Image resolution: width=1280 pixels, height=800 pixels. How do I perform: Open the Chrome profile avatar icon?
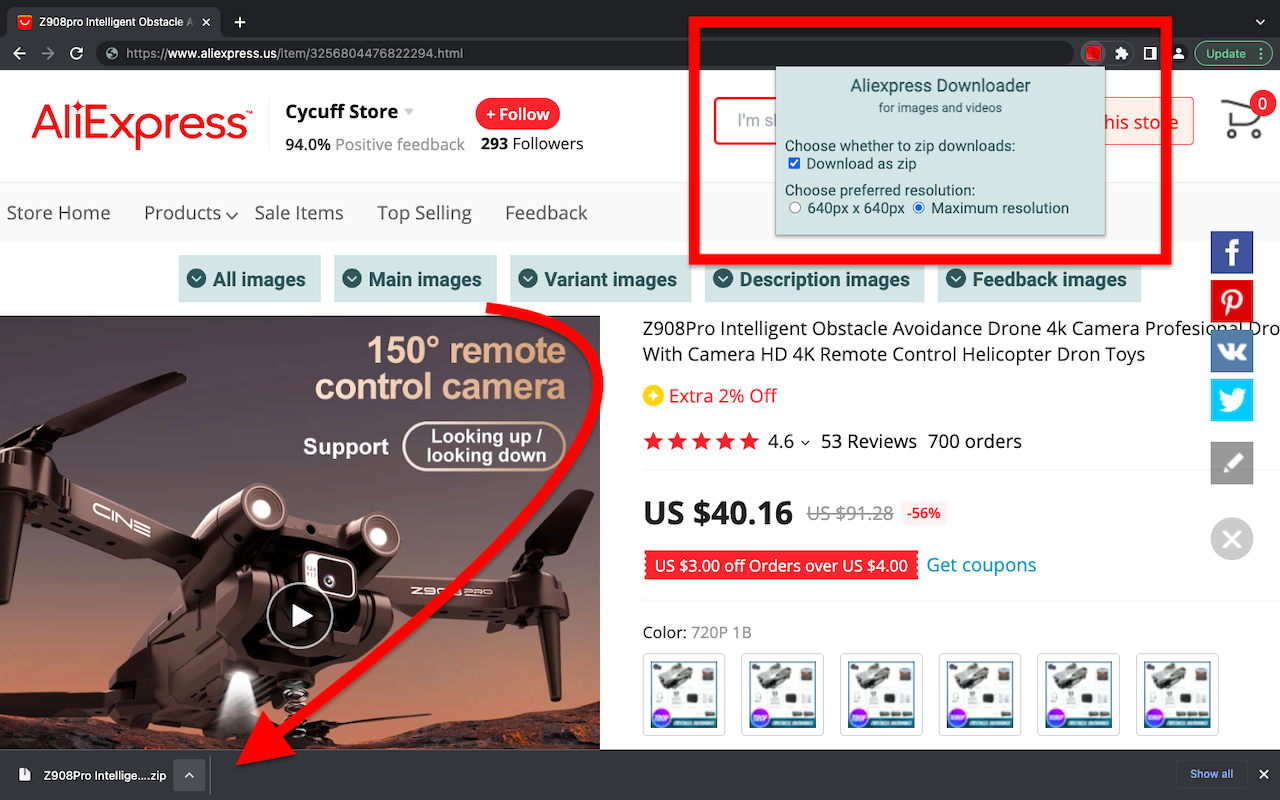coord(1178,54)
